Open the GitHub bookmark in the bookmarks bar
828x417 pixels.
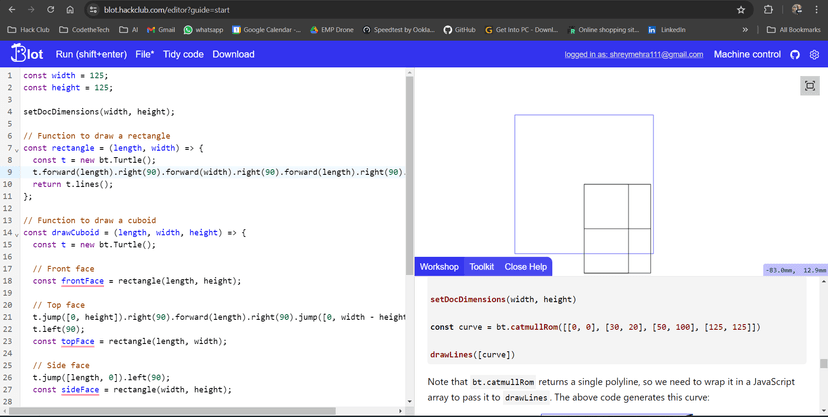click(459, 30)
